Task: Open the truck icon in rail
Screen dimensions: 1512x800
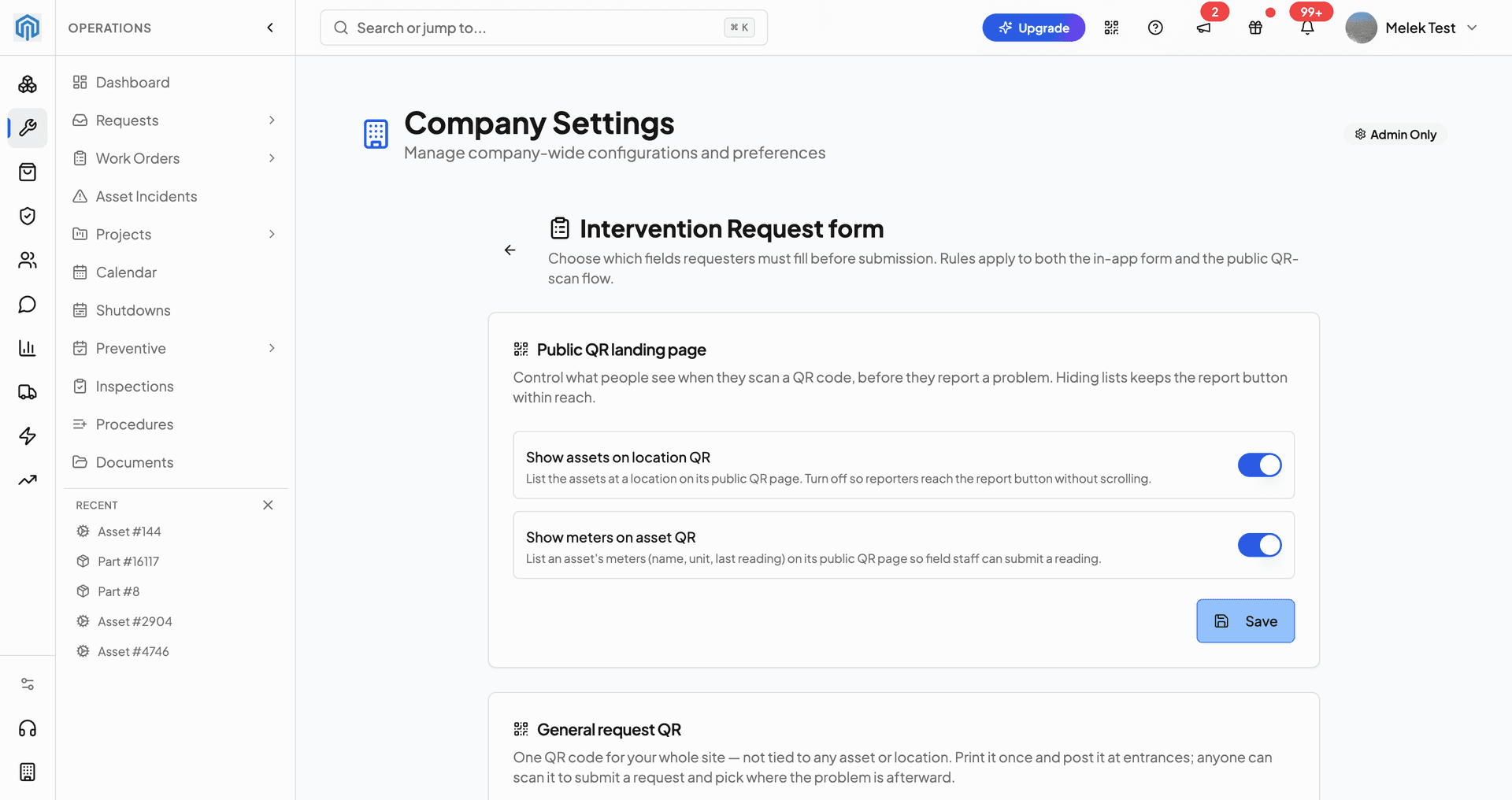Action: click(28, 392)
